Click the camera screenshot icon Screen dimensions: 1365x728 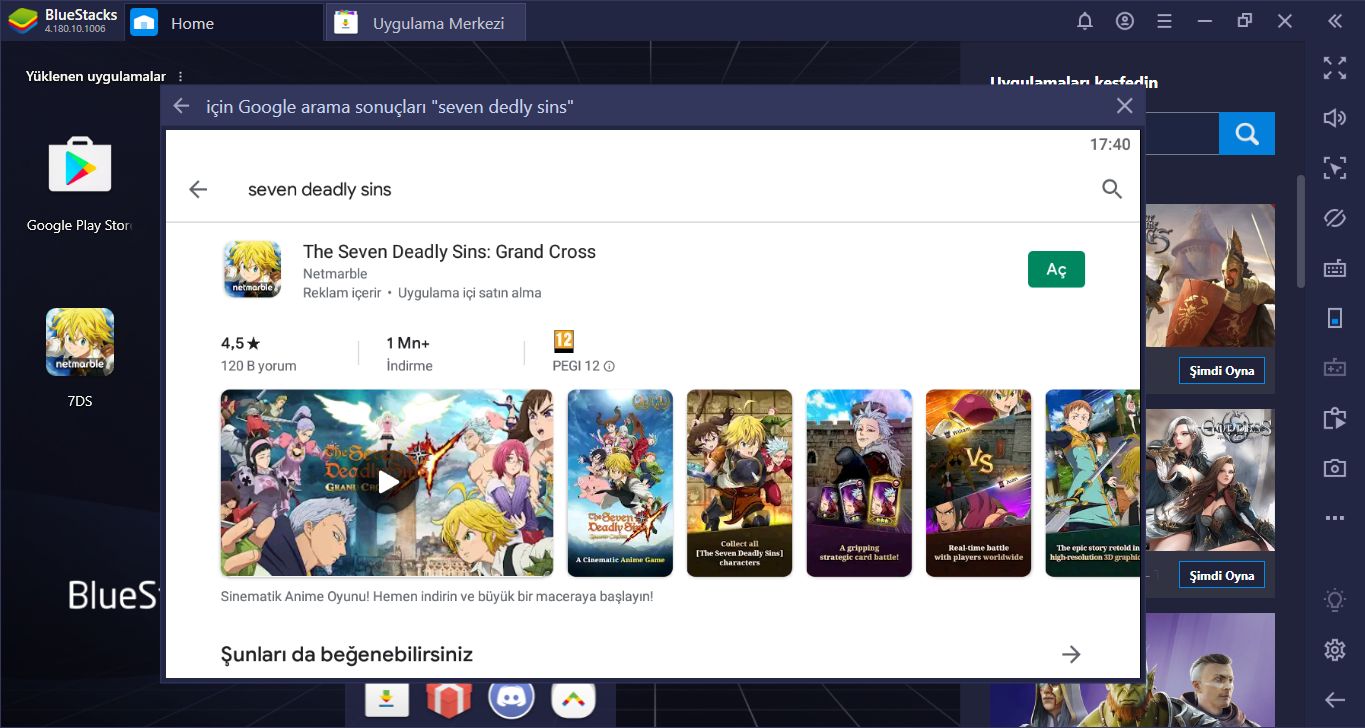1335,468
